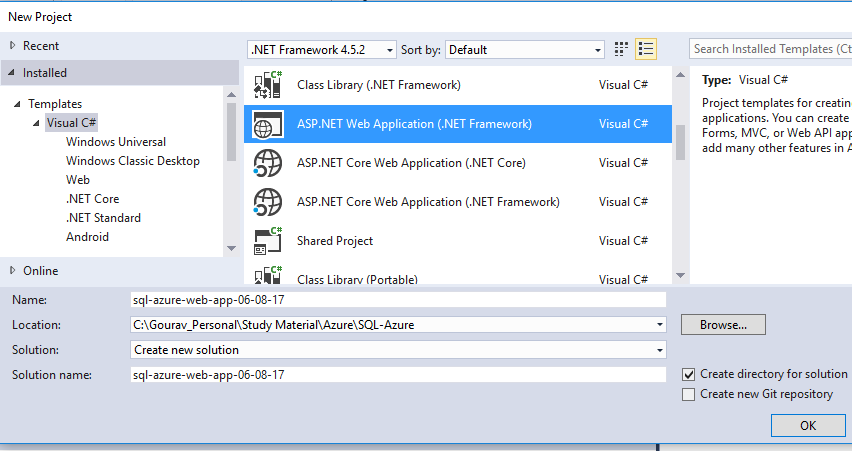Image resolution: width=852 pixels, height=451 pixels.
Task: Click the ASP.NET Core Web Application (.NET Framework) icon
Action: coord(269,202)
